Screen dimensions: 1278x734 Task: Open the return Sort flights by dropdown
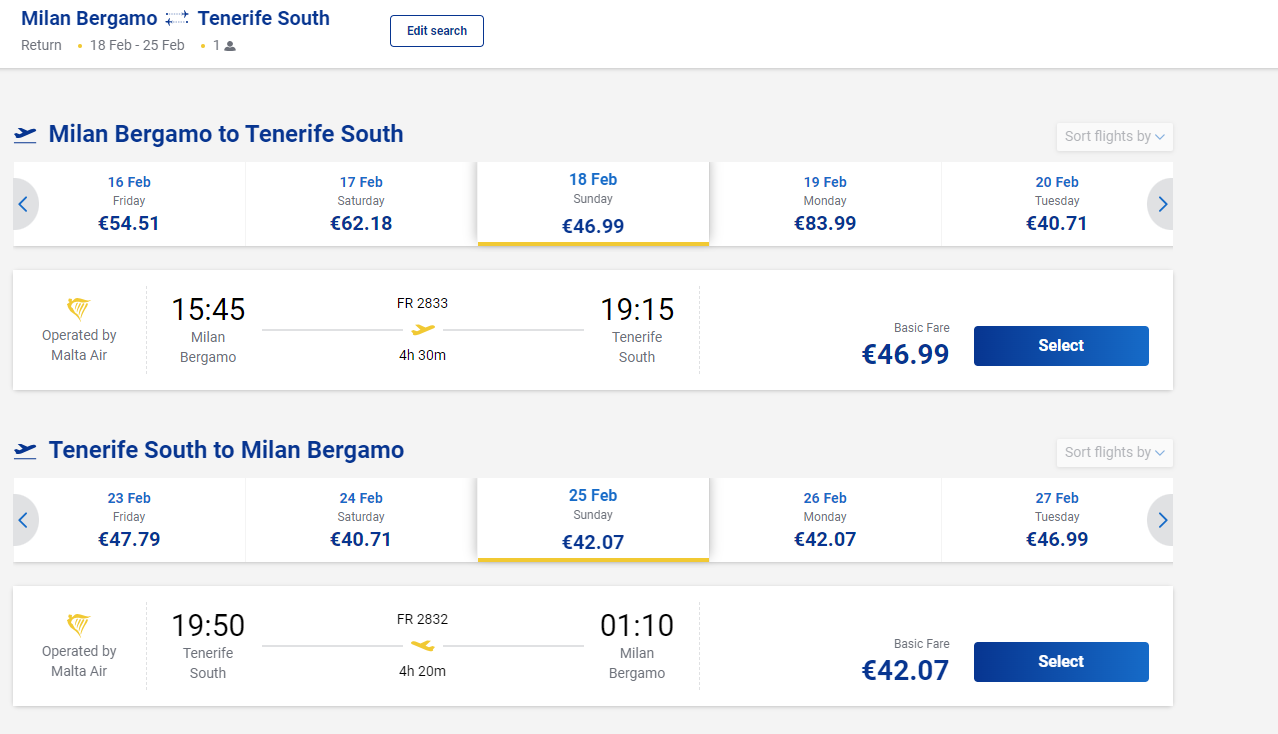[x=1114, y=452]
